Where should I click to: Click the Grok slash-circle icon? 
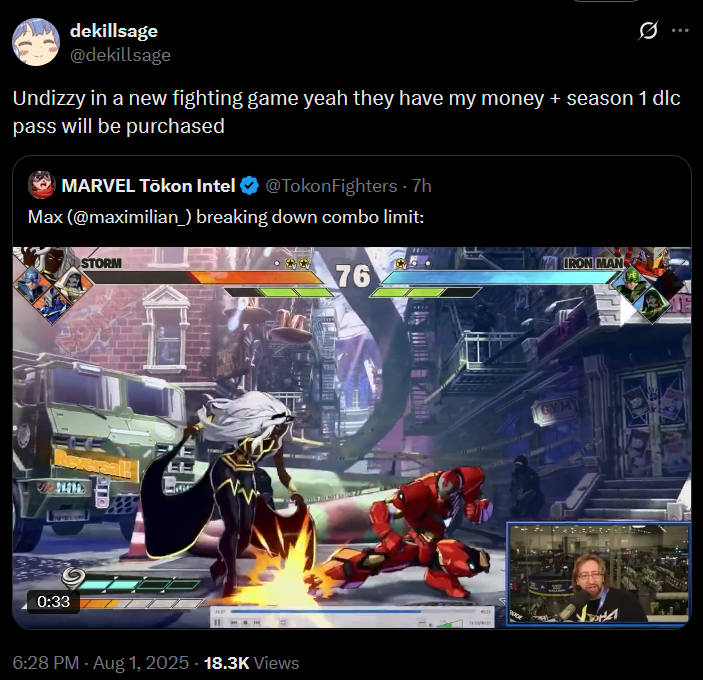pos(648,30)
